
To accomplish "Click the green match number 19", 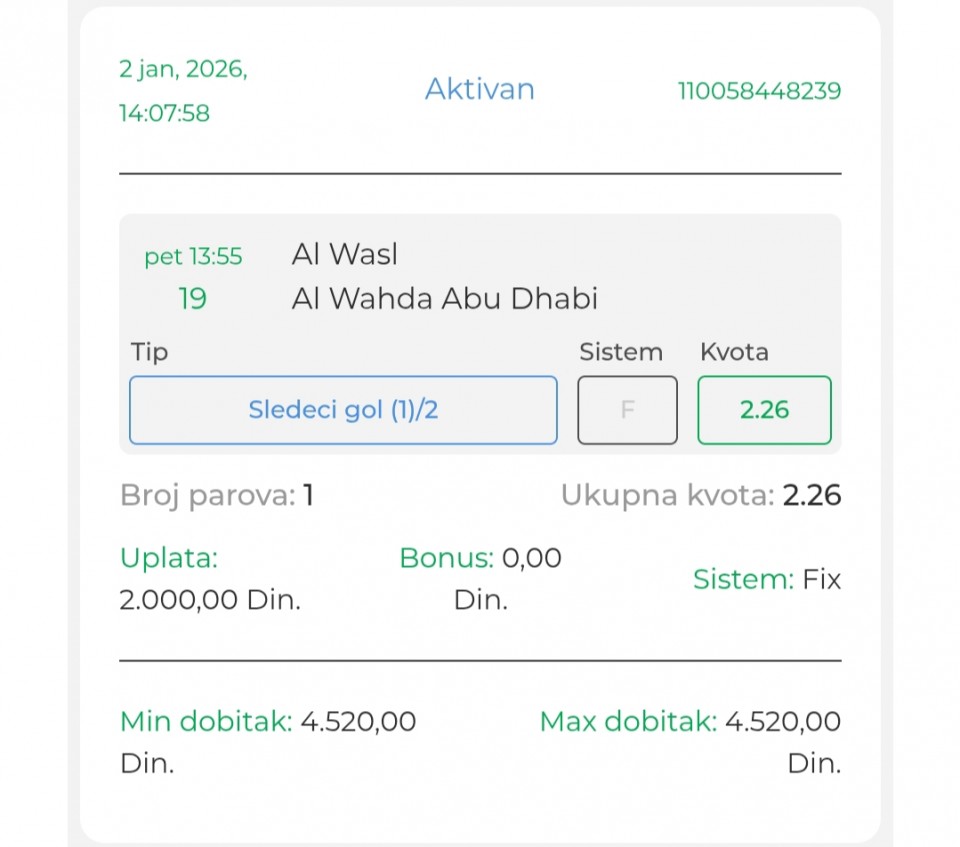I will pyautogui.click(x=192, y=299).
